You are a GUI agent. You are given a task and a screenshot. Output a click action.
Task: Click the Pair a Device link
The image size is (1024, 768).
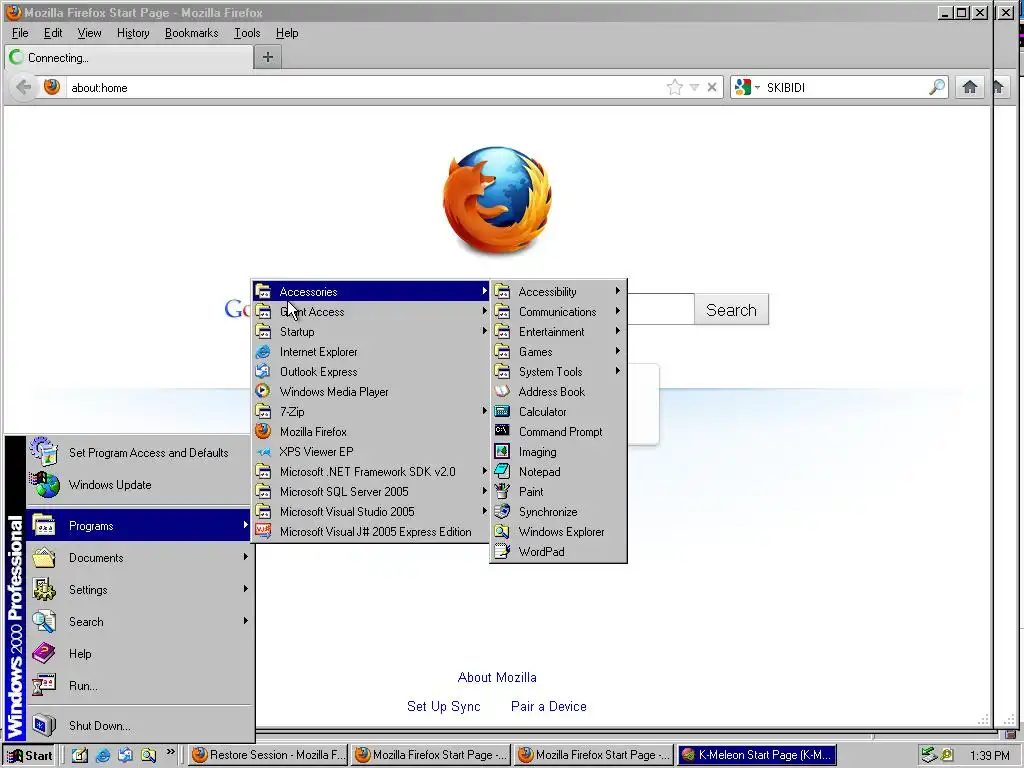[549, 707]
